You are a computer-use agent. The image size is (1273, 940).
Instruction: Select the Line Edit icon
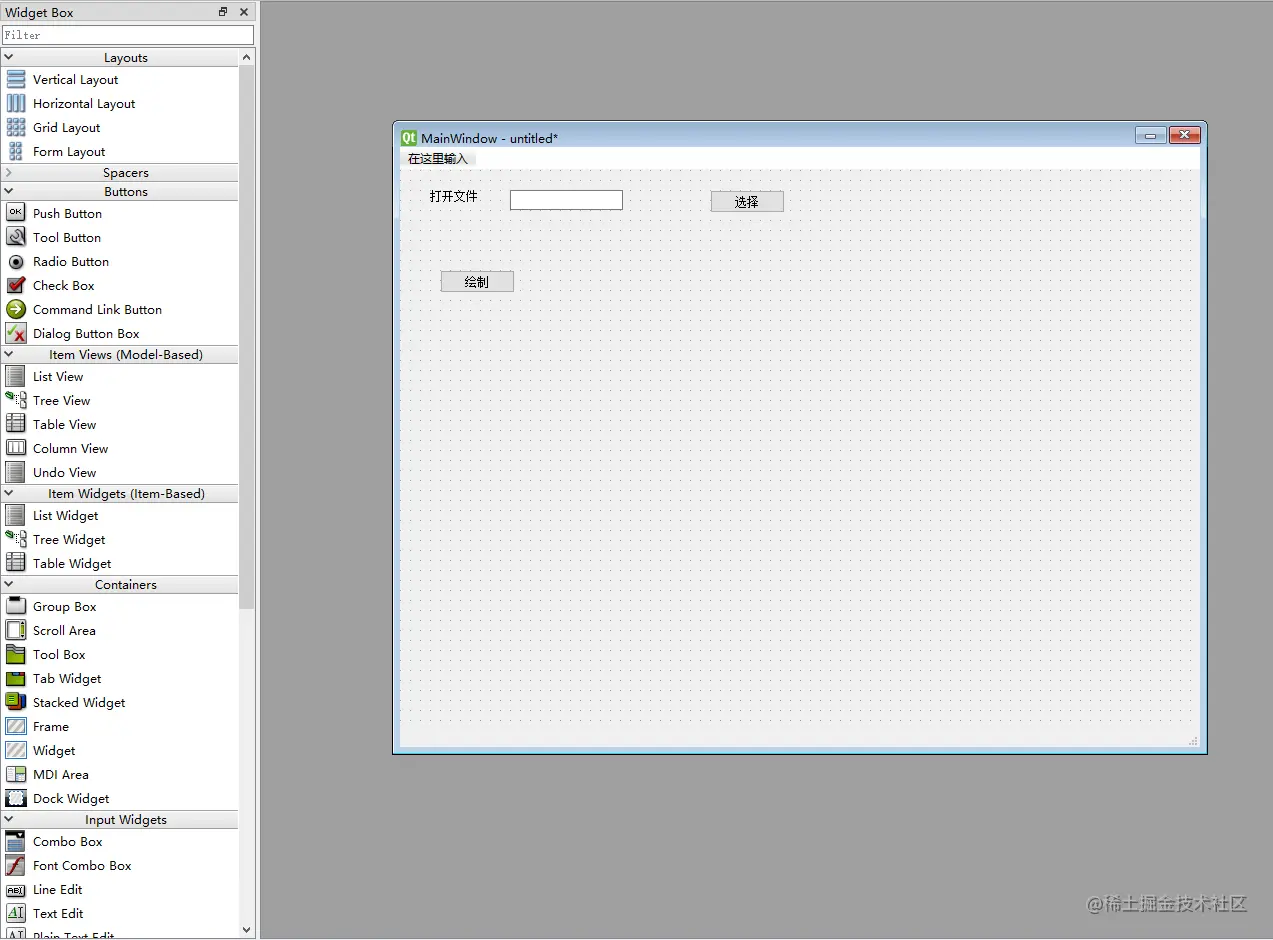(x=16, y=890)
